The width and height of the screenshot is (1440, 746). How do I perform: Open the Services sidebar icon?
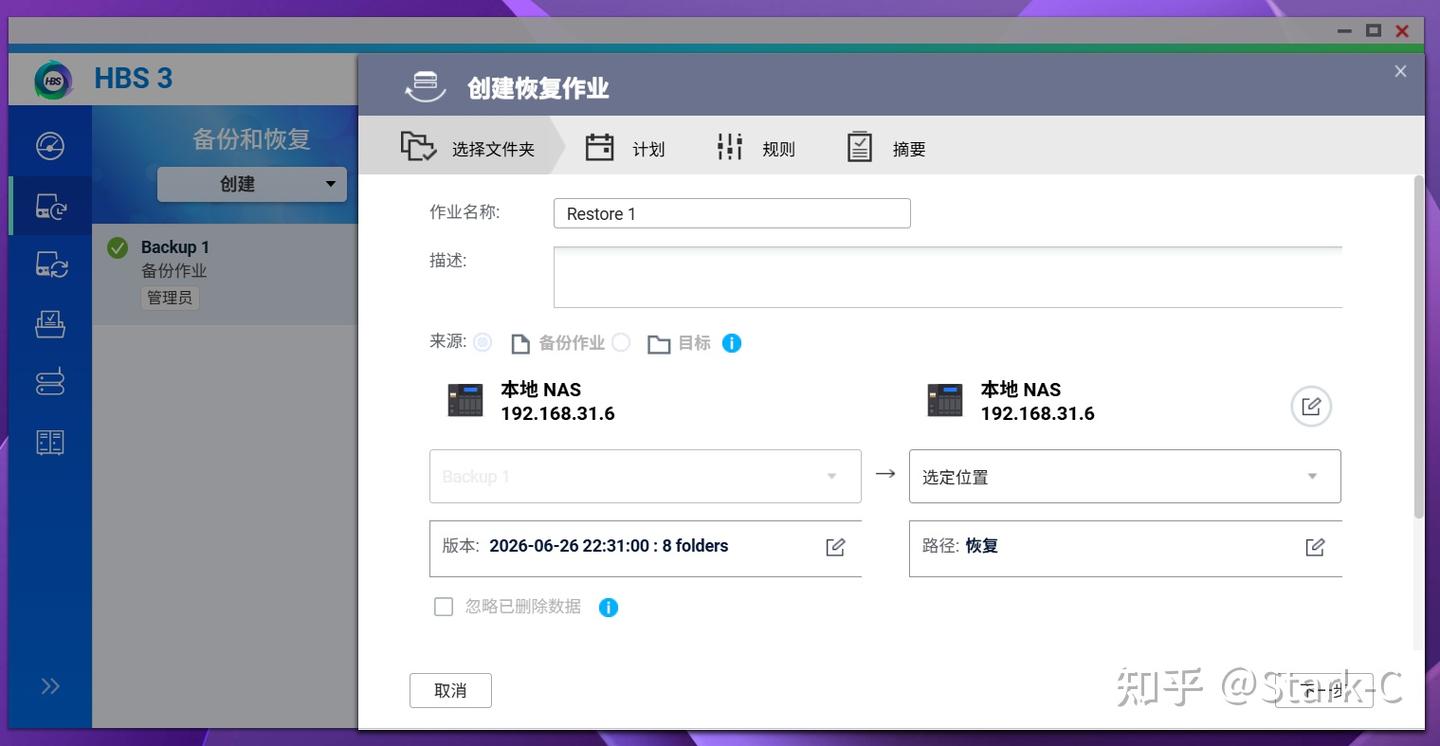coord(50,323)
